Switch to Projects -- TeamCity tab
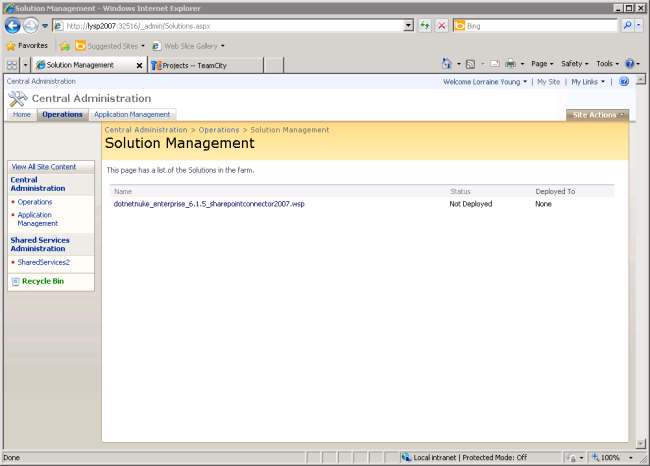650x466 pixels. (205, 66)
